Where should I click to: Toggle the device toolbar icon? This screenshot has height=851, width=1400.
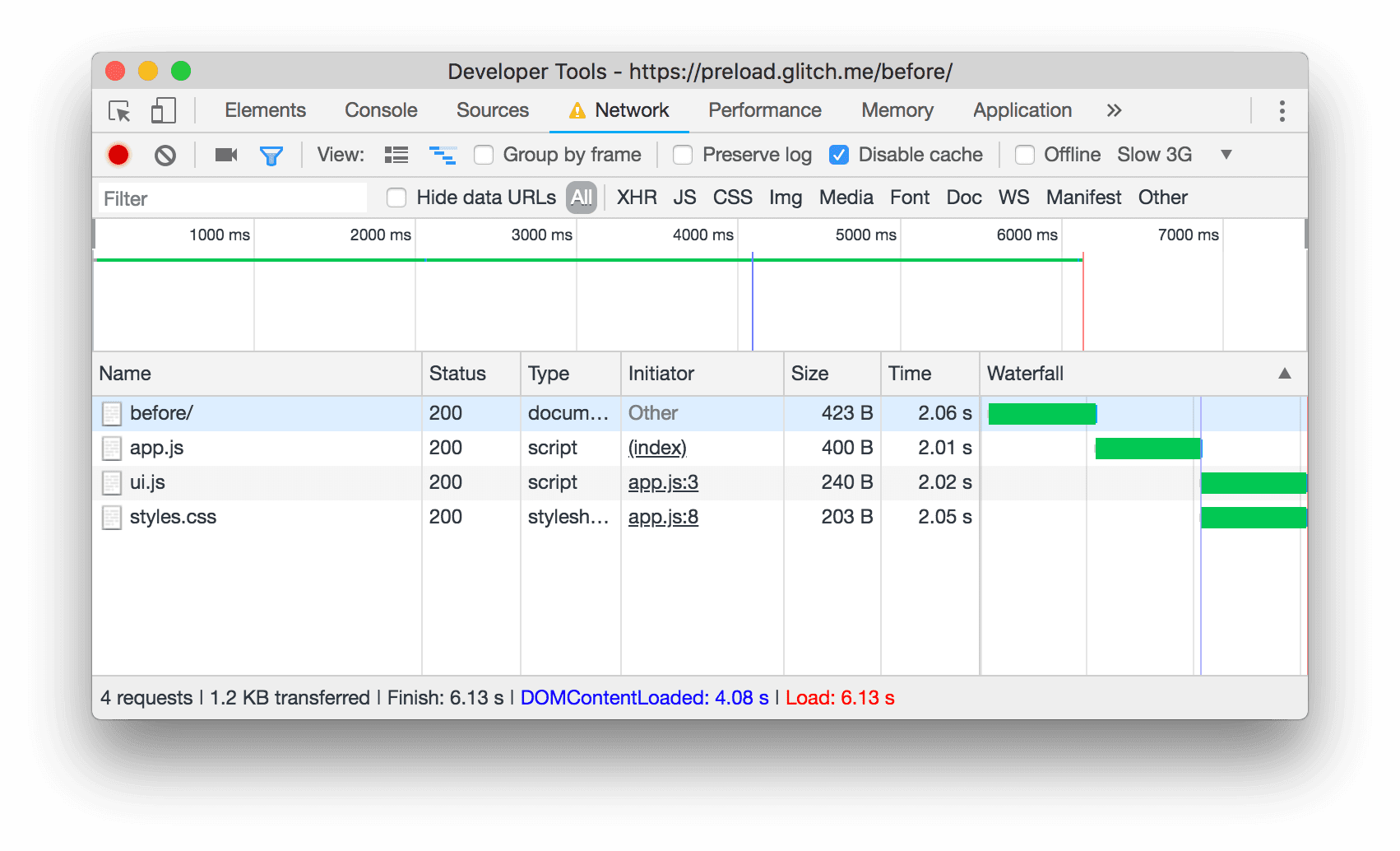click(x=162, y=110)
